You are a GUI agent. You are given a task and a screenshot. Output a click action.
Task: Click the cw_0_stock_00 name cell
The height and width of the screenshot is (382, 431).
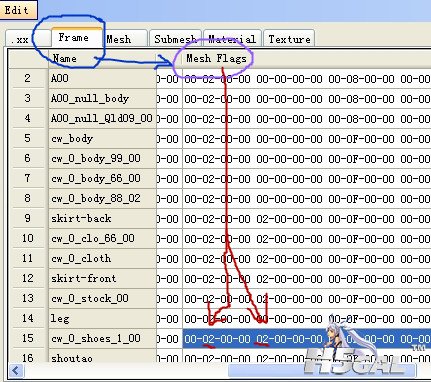click(x=102, y=298)
